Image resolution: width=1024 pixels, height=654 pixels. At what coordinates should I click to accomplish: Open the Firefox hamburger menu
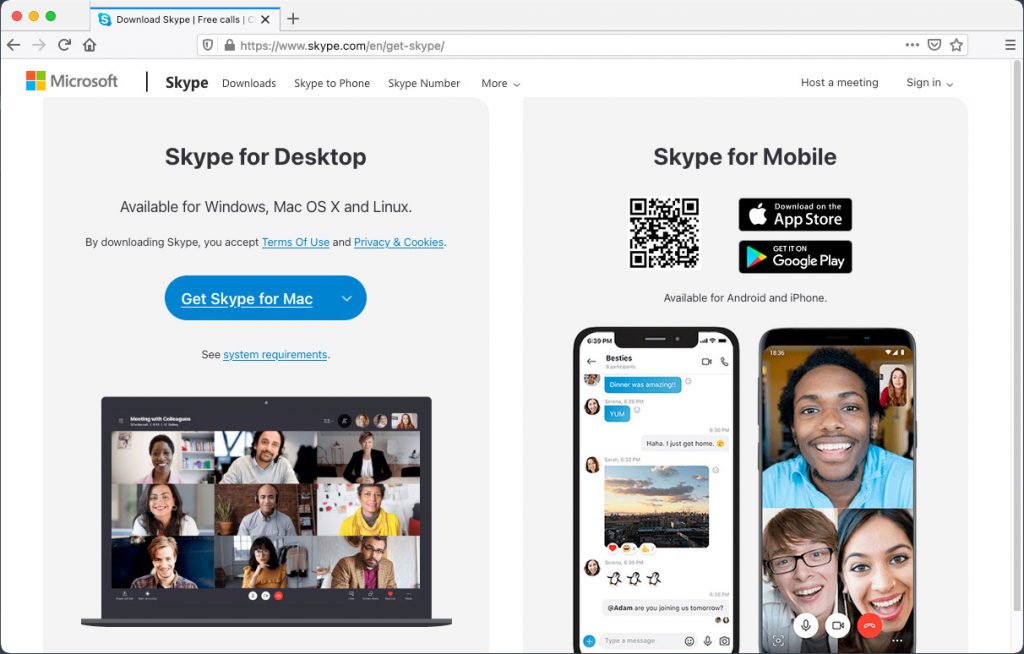pyautogui.click(x=1011, y=45)
